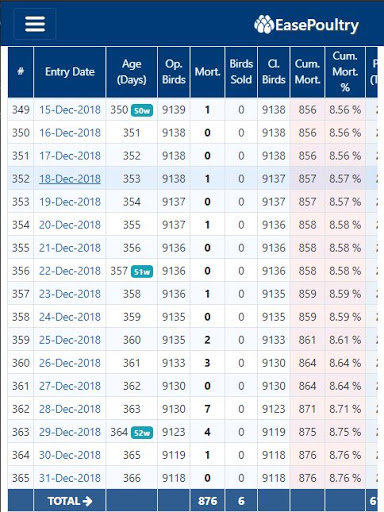This screenshot has width=384, height=512.
Task: Click the # column header
Action: click(x=21, y=72)
